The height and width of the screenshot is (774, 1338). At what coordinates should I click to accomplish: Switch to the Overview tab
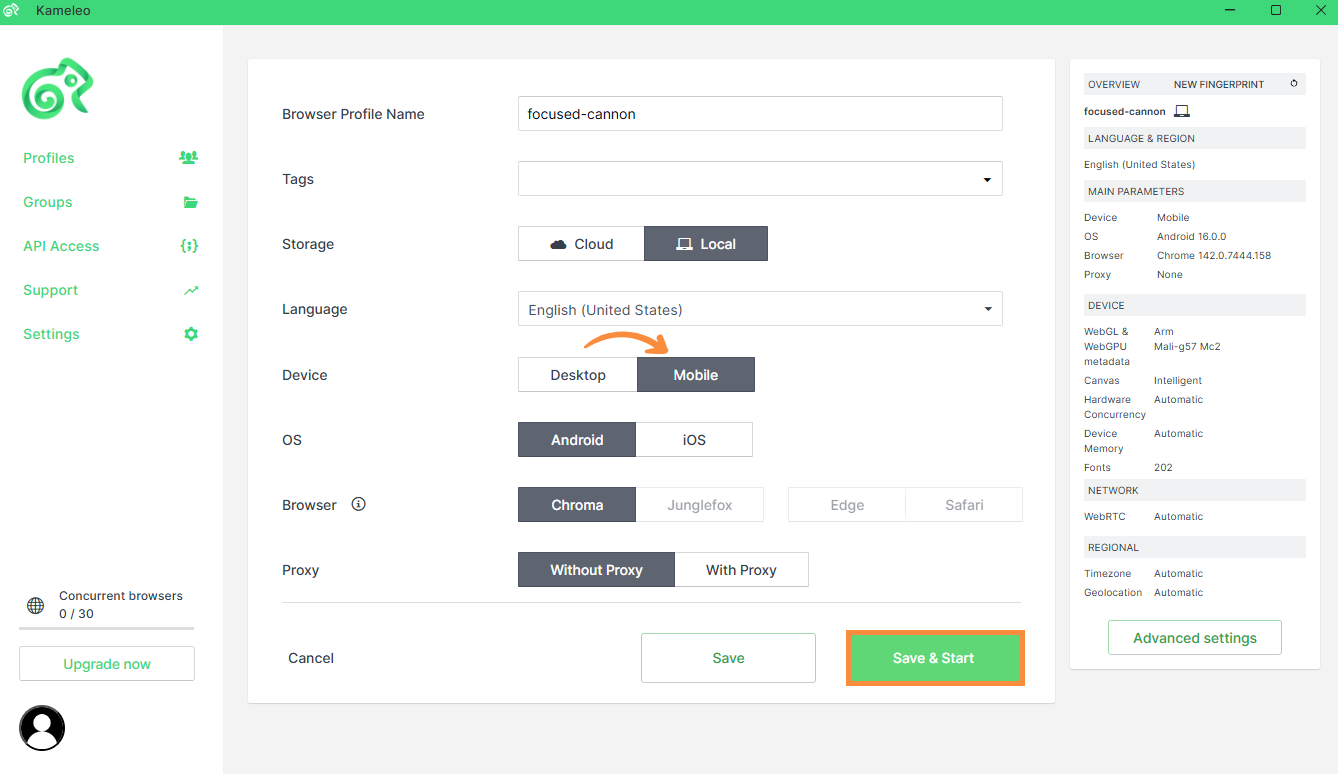click(x=1114, y=85)
